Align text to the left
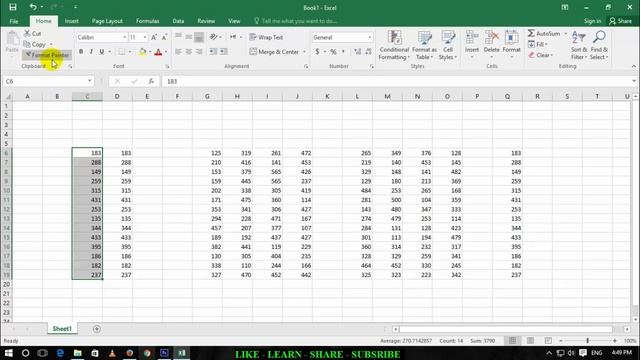Screen dimensions: 640x360 [x=178, y=51]
